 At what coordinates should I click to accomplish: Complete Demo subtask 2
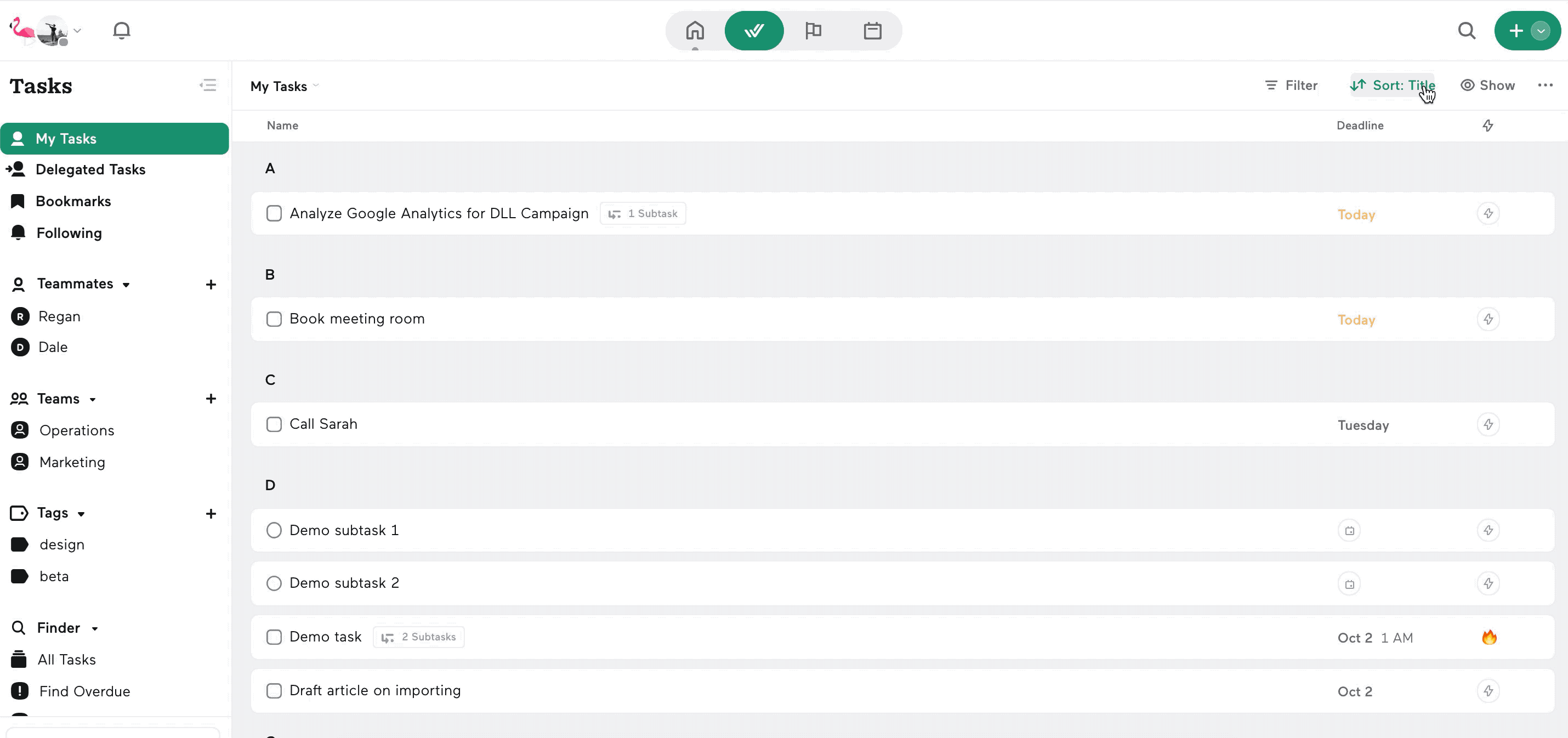pyautogui.click(x=274, y=583)
